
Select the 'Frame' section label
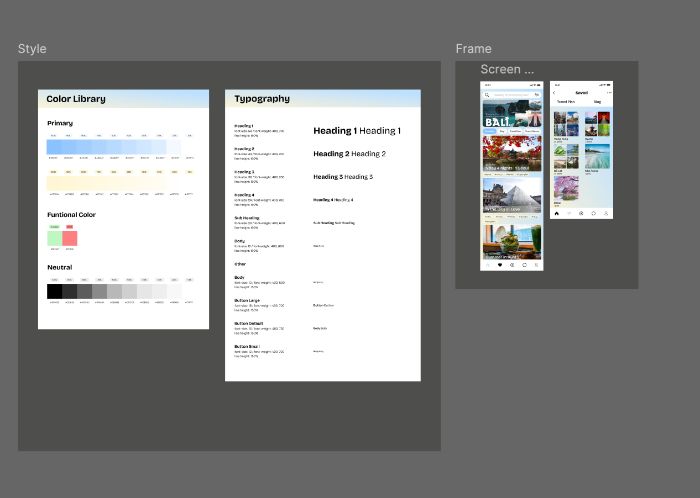pyautogui.click(x=474, y=49)
